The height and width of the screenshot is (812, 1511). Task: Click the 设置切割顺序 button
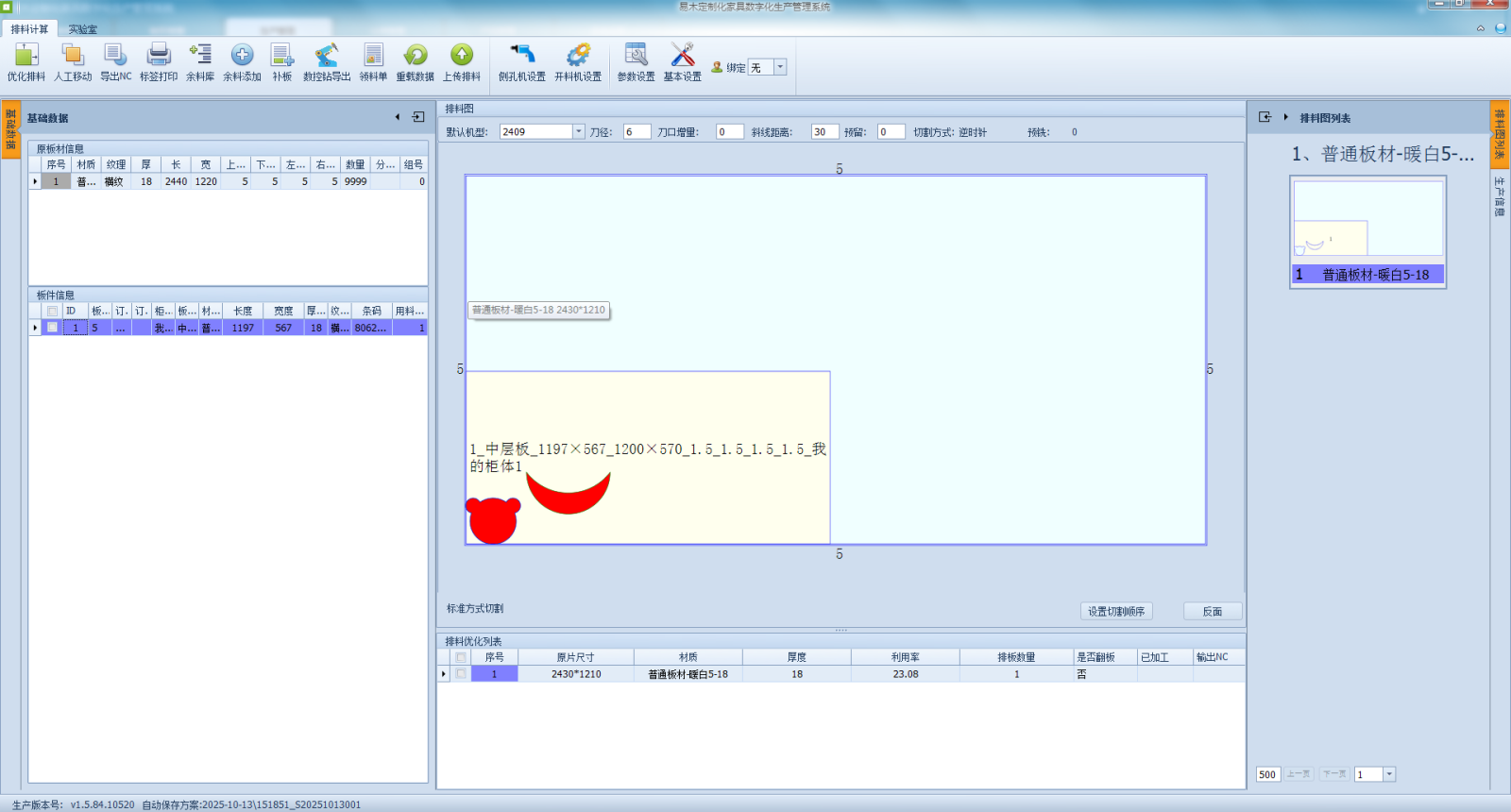(1116, 612)
